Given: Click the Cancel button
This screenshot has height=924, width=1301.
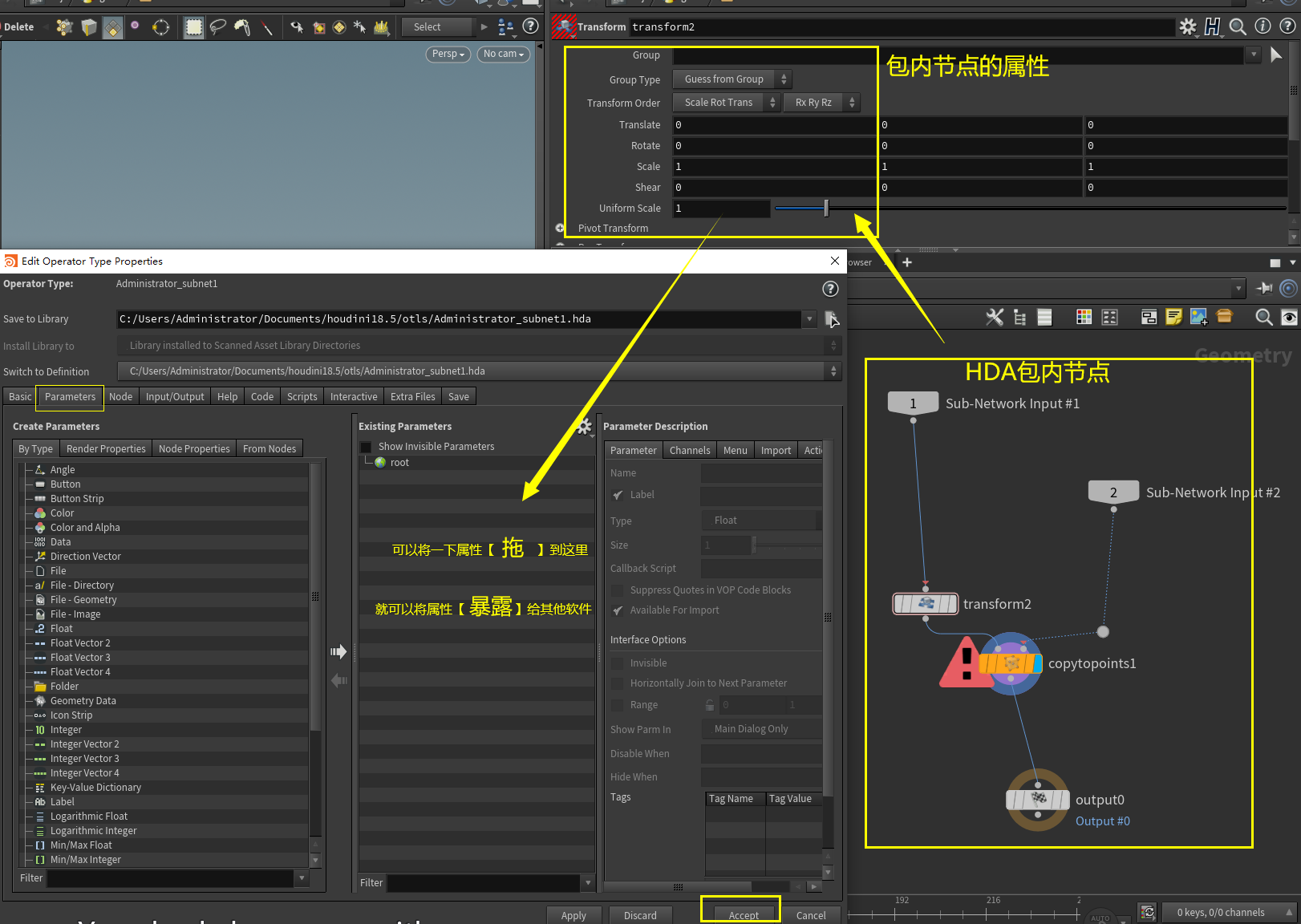Looking at the screenshot, I should pyautogui.click(x=811, y=915).
